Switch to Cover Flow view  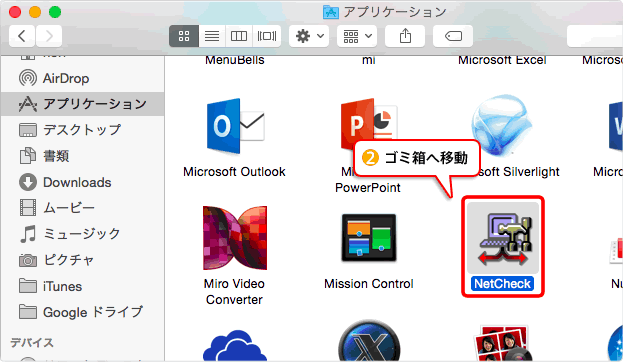pyautogui.click(x=267, y=36)
